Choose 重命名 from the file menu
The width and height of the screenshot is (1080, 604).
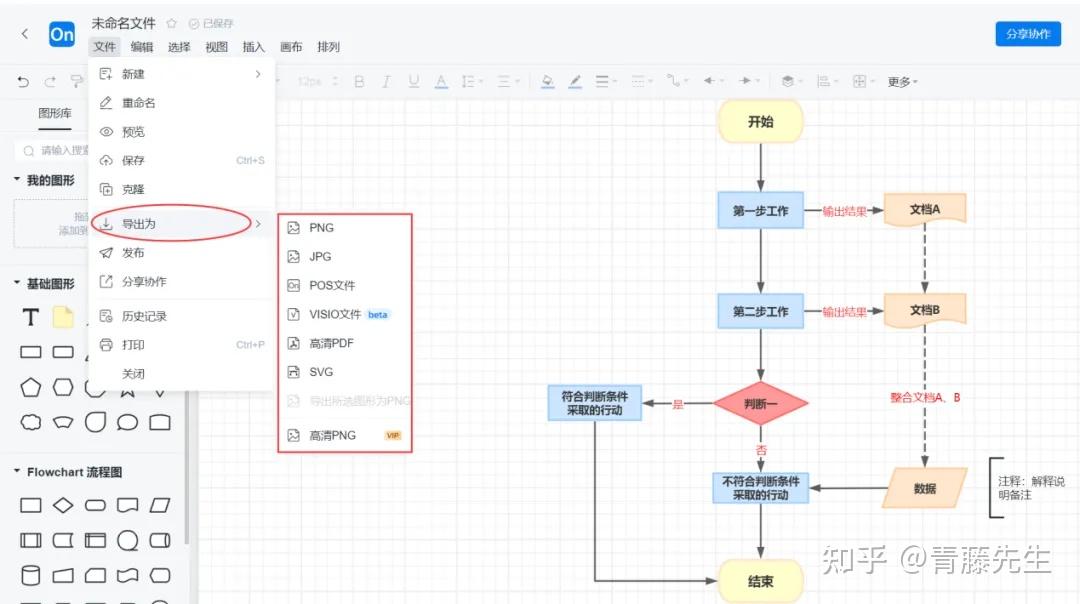pyautogui.click(x=182, y=103)
